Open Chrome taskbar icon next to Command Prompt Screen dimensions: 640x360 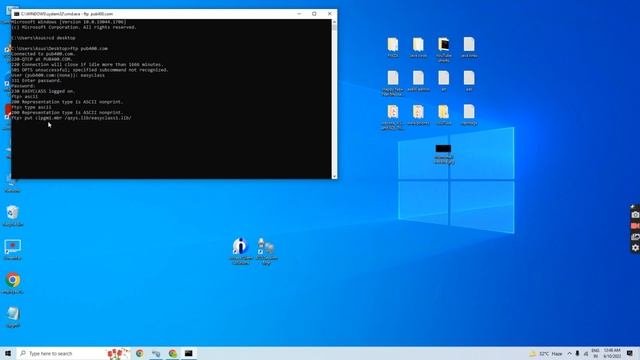(x=173, y=353)
